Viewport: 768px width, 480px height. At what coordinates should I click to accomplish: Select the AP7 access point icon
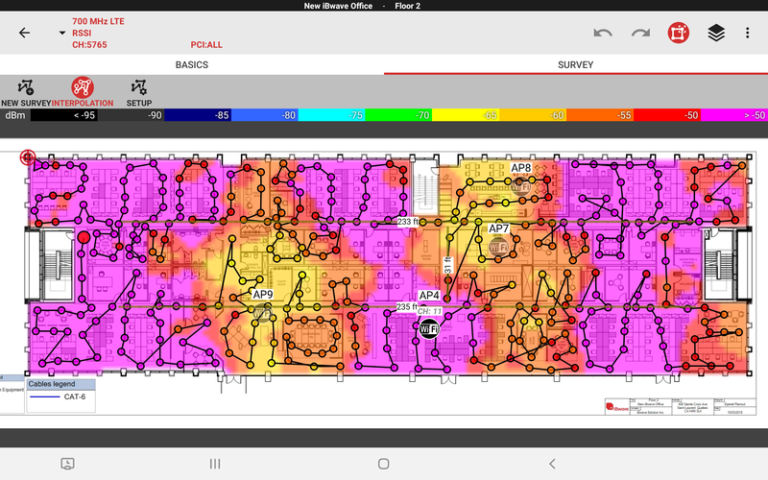click(497, 245)
